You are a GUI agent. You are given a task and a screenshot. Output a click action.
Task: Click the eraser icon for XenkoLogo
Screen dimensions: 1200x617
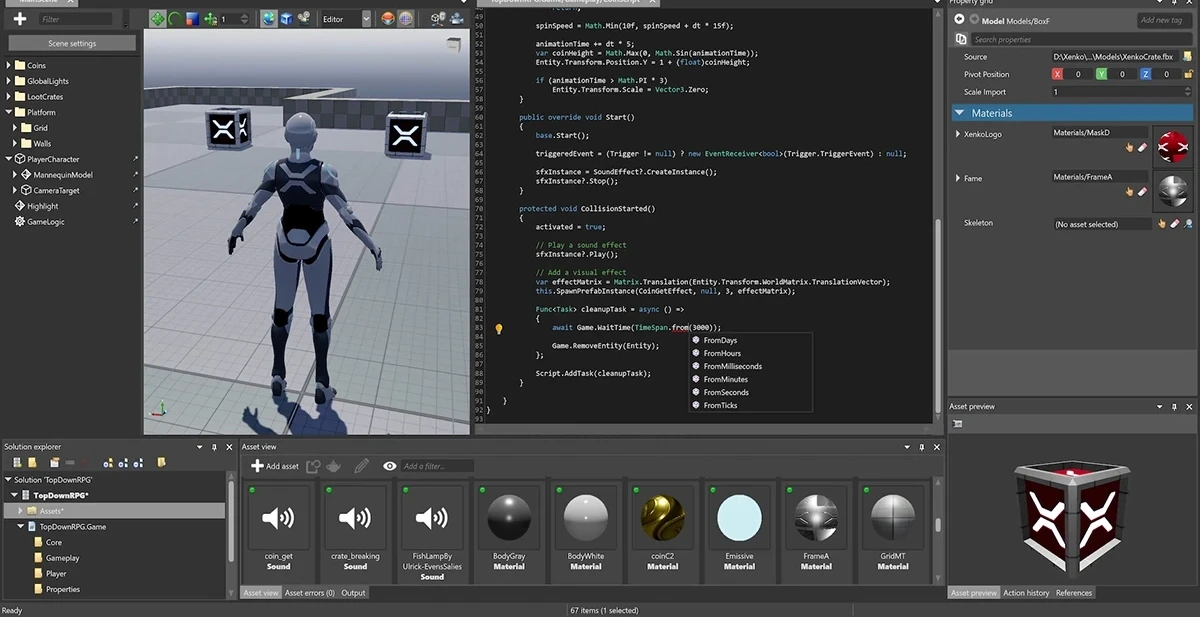[1143, 147]
